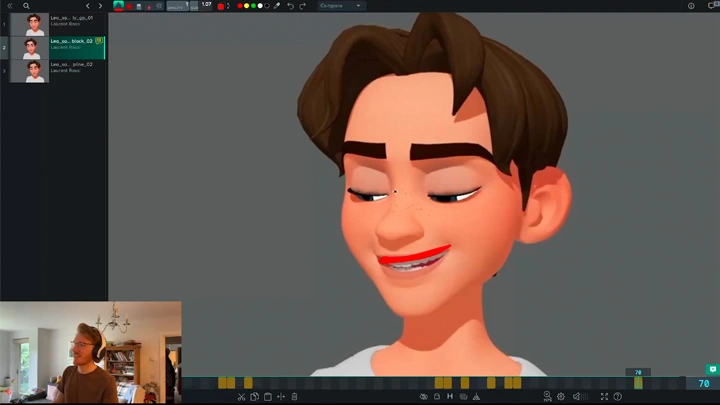This screenshot has height=405, width=720.
Task: Toggle the lock icon below timeline
Action: coord(437,397)
